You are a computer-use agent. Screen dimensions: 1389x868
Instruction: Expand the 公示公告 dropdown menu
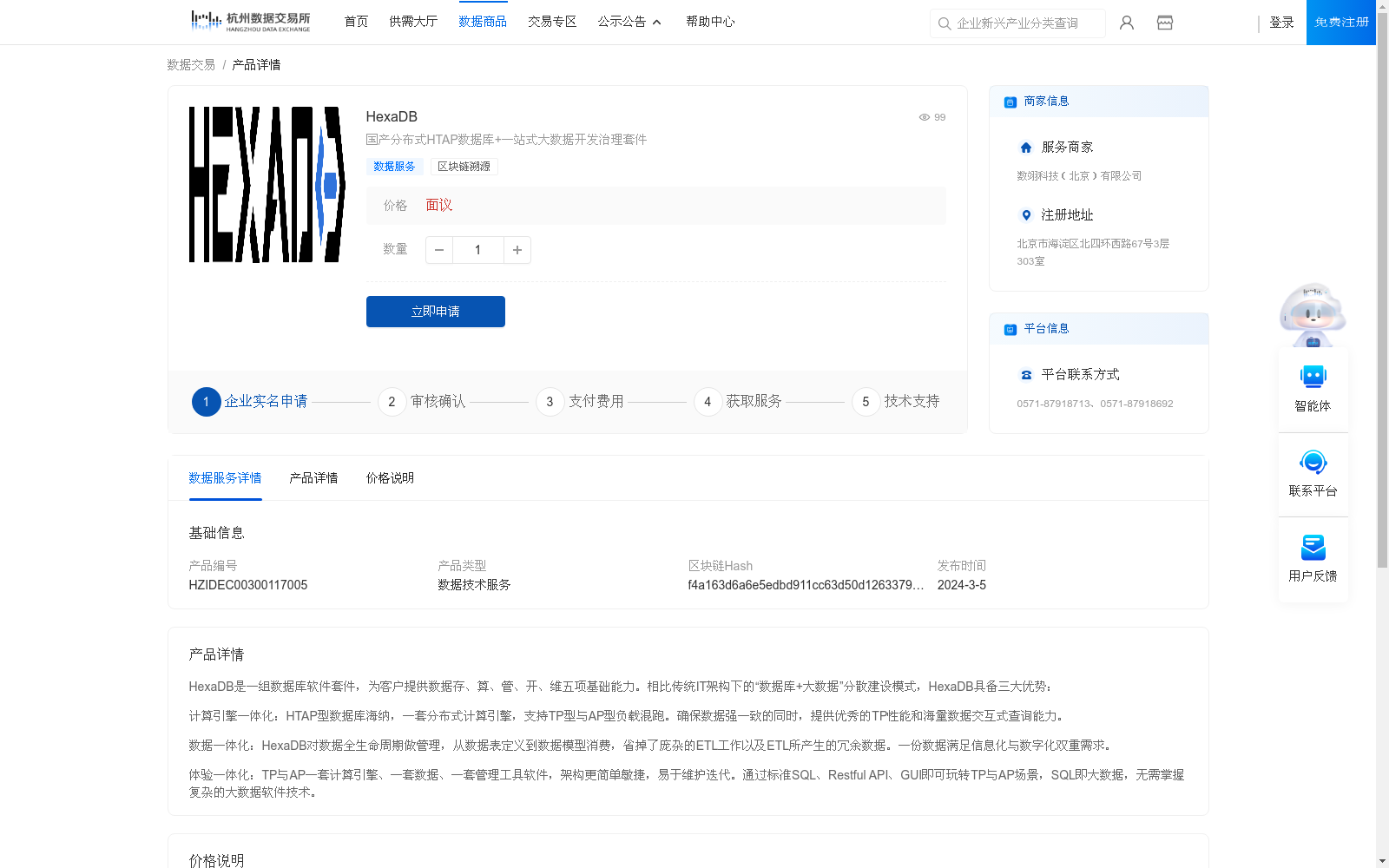tap(629, 22)
